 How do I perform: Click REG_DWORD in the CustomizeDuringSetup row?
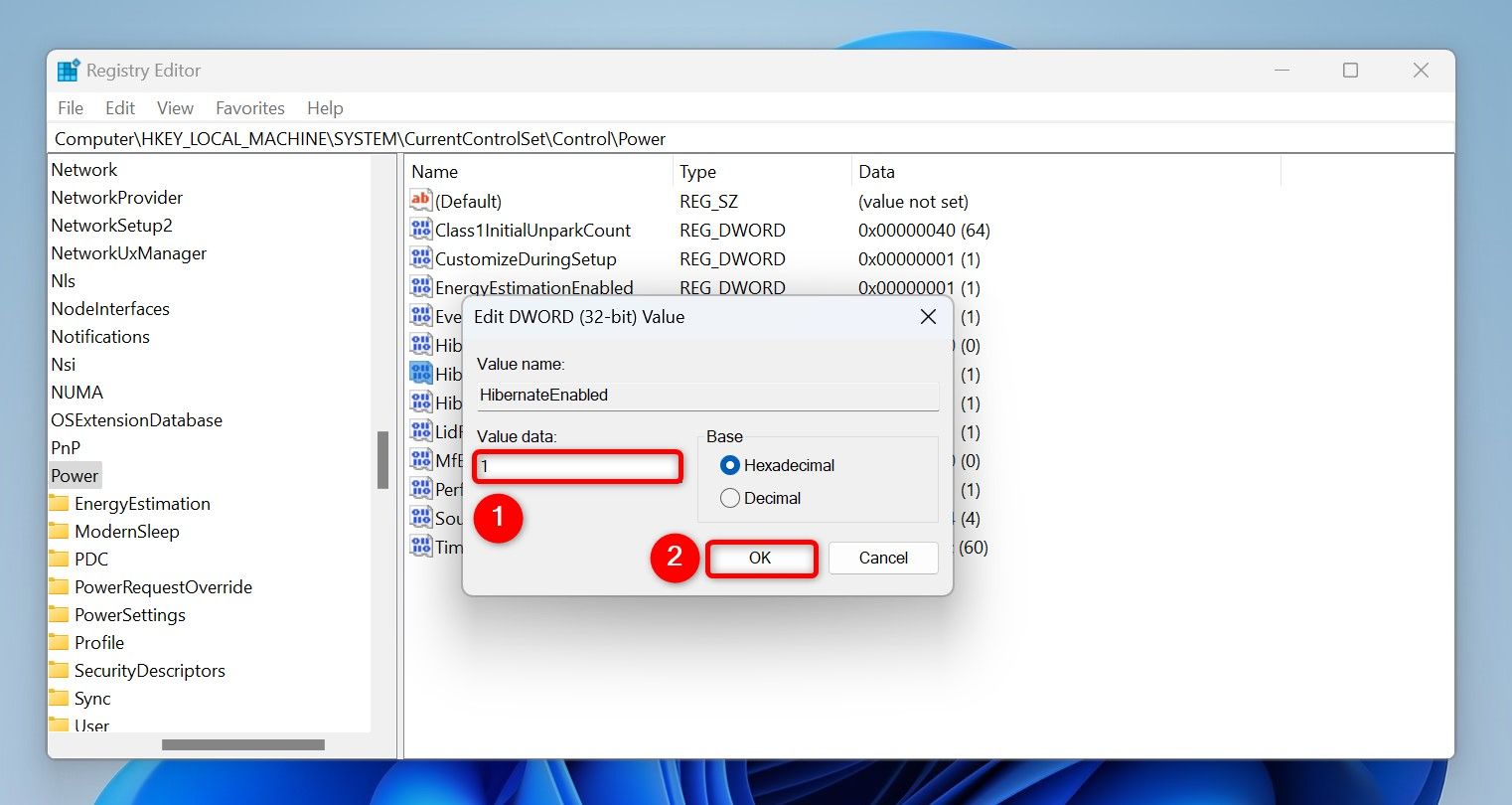pos(732,259)
